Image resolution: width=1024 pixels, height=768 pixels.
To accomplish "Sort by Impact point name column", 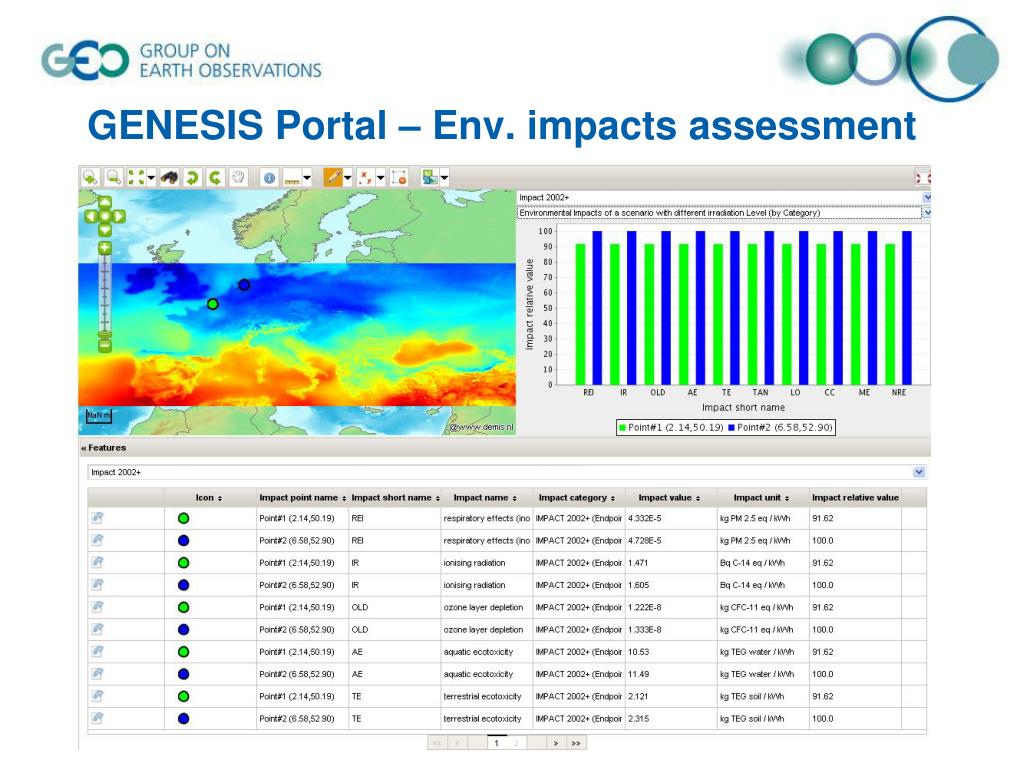I will 302,498.
